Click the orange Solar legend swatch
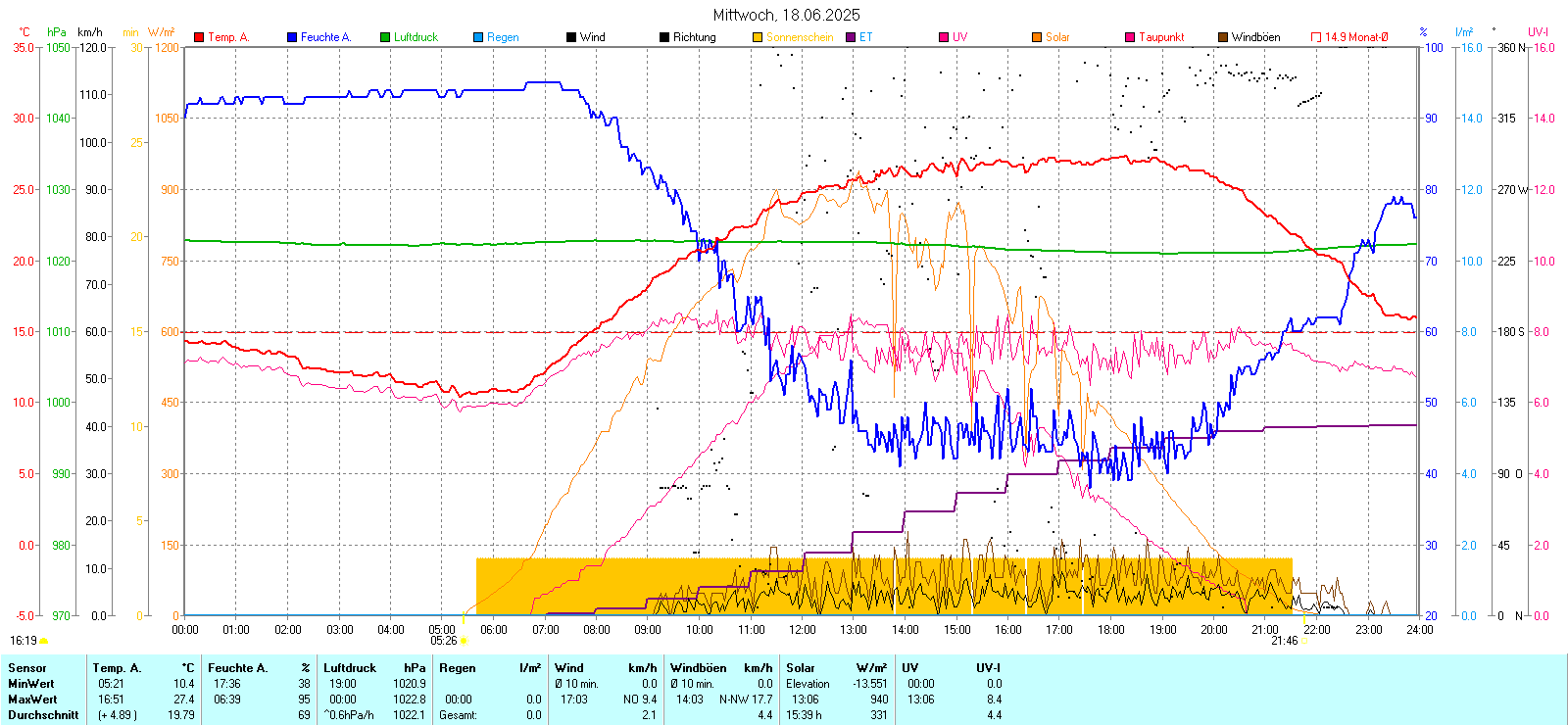This screenshot has width=1568, height=725. (x=1037, y=37)
